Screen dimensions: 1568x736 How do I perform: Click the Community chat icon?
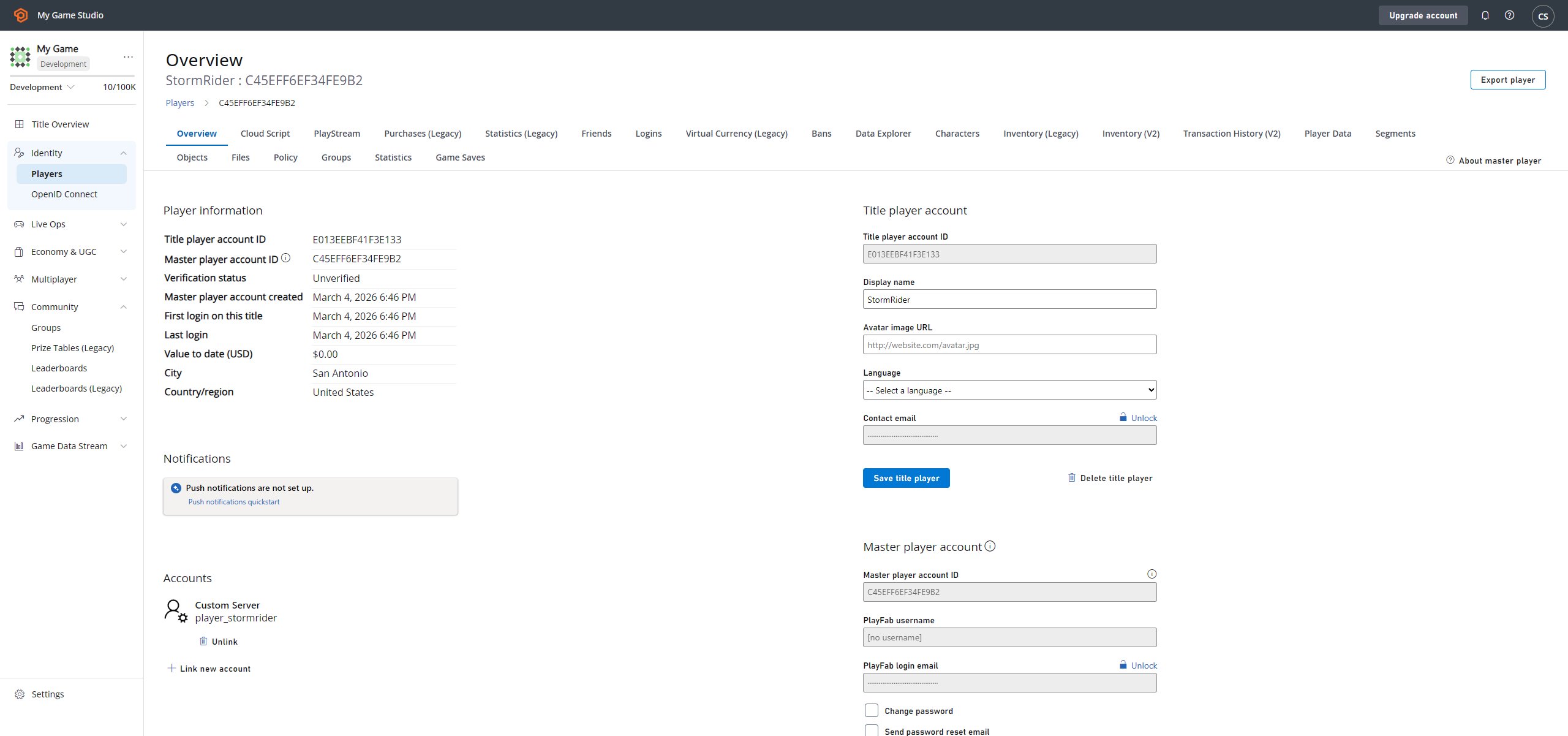[x=20, y=307]
